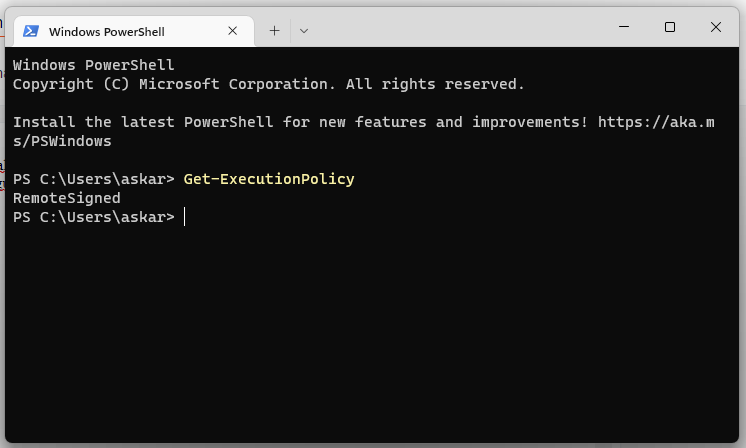
Task: Click the first PS C:\Users\askar> prompt
Action: pyautogui.click(x=94, y=179)
